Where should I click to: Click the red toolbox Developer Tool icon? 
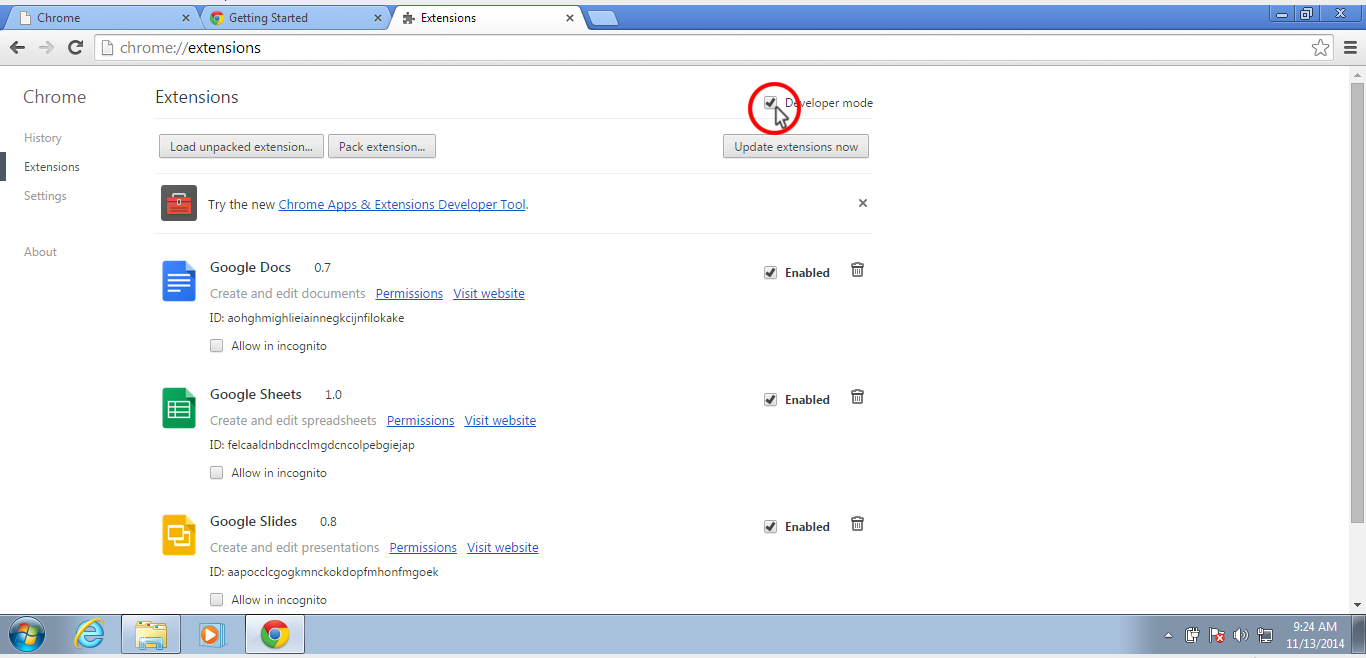pyautogui.click(x=179, y=203)
